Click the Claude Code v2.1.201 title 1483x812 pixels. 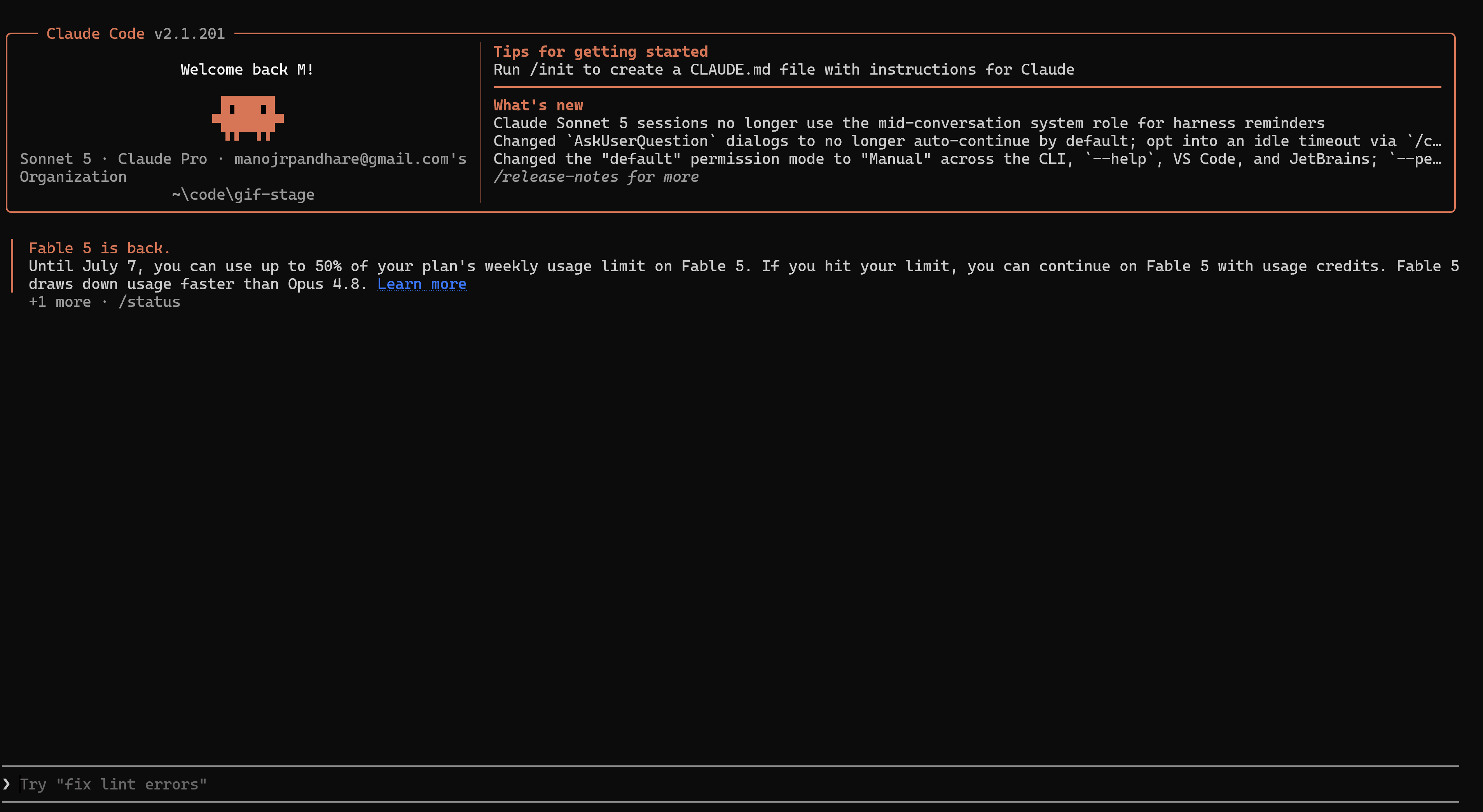pos(135,34)
